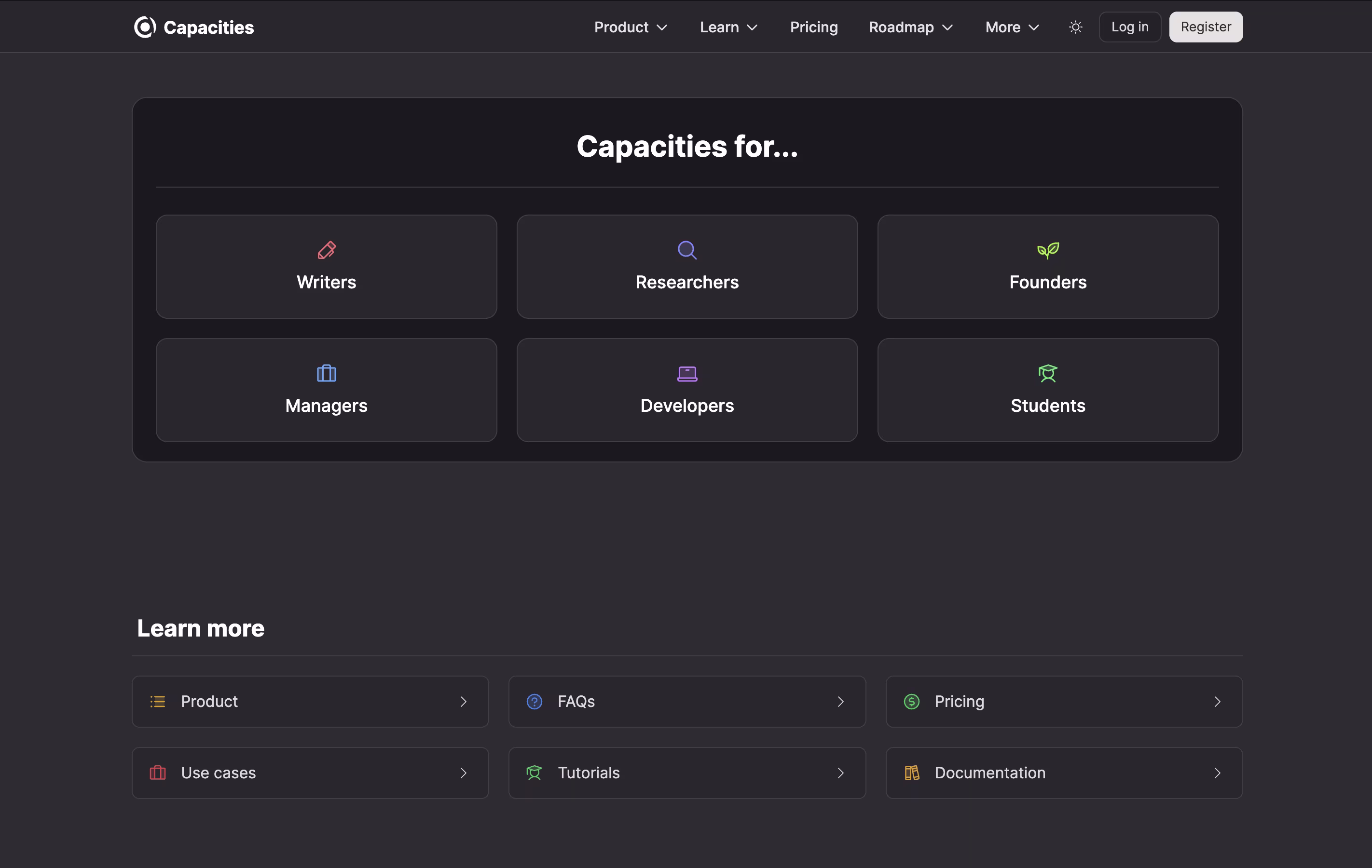Click the chevron arrow on the Tutorials card
Screen dimensions: 1372x868
(x=840, y=773)
